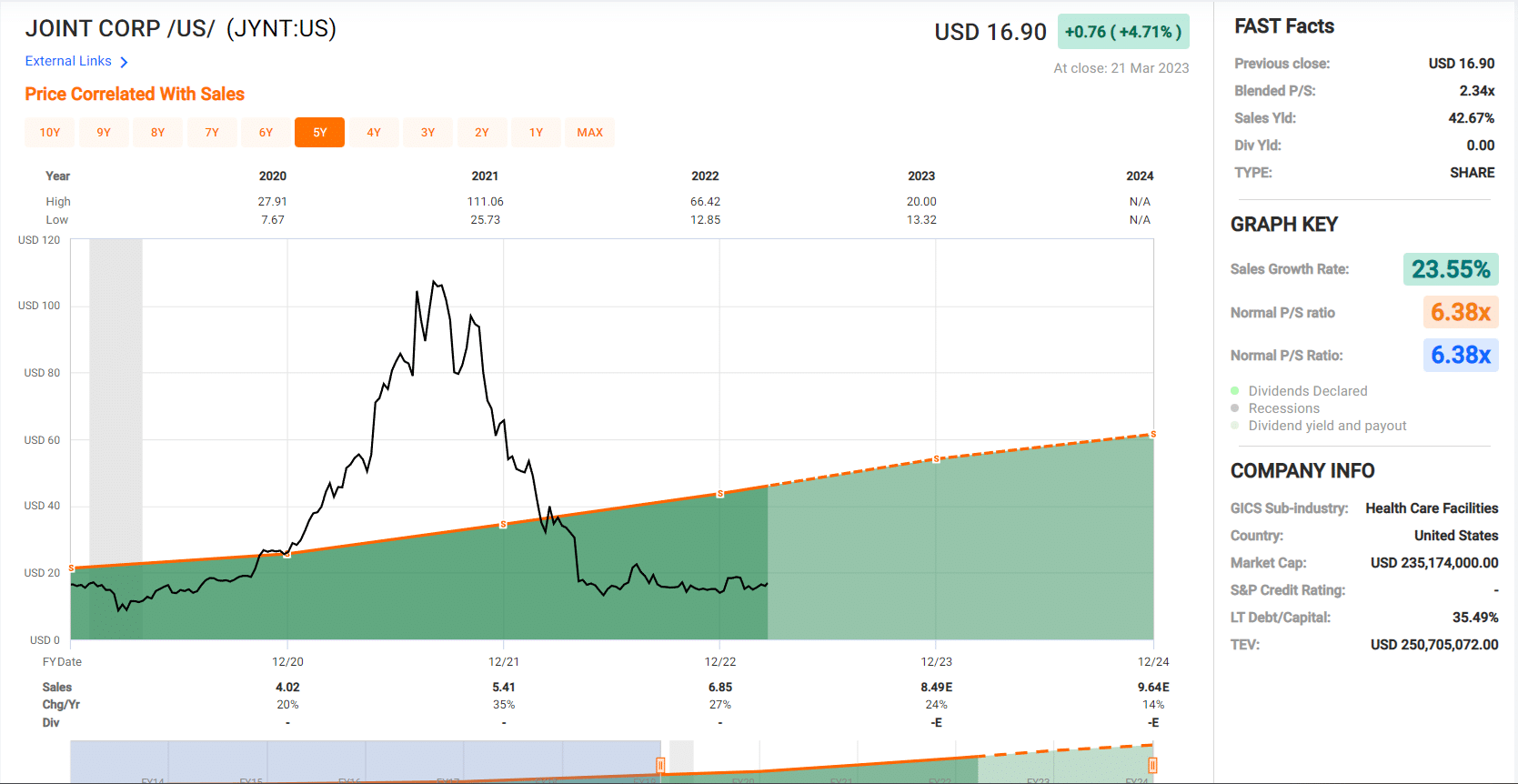Viewport: 1518px width, 784px height.
Task: Click the mini overview chart below the main graph
Action: tap(612, 761)
